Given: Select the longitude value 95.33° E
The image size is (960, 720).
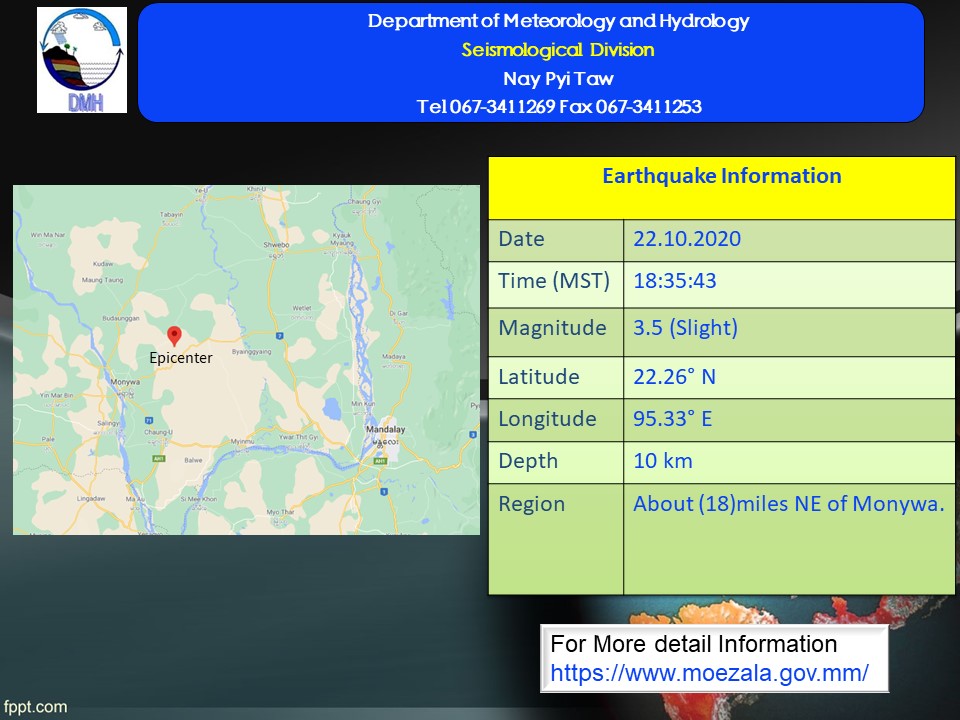Looking at the screenshot, I should click(x=673, y=419).
